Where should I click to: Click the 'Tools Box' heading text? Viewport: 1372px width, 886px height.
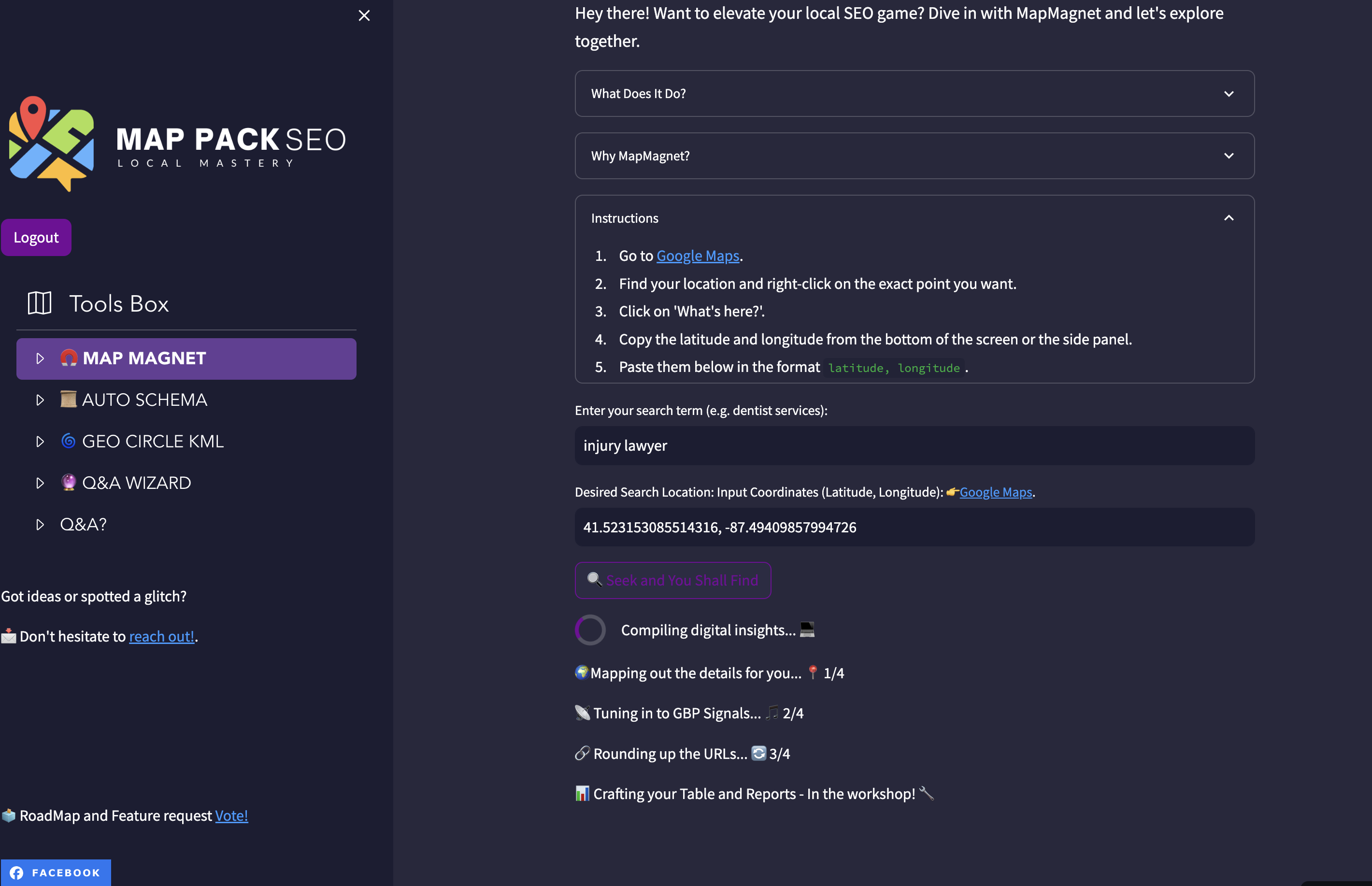pos(119,304)
